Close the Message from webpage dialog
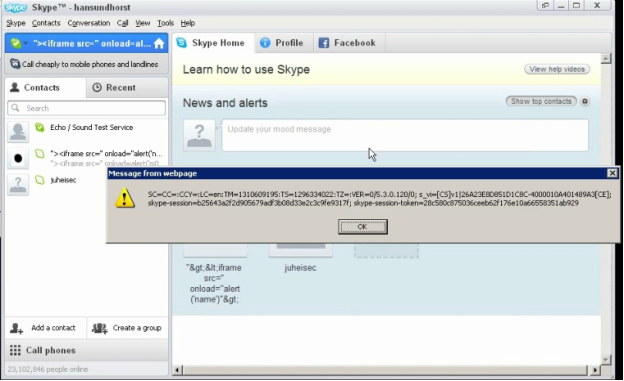The width and height of the screenshot is (624, 381). 612,173
